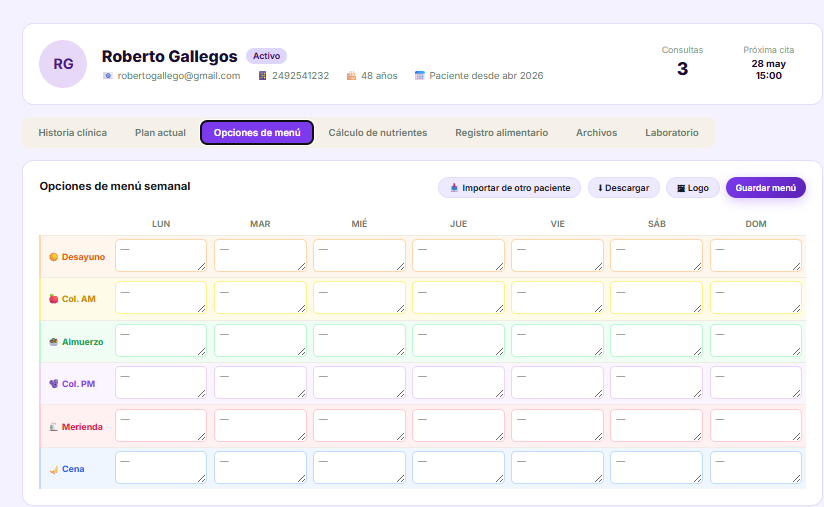824x507 pixels.
Task: Click the Desayuno field for MIÉ
Action: coord(359,256)
